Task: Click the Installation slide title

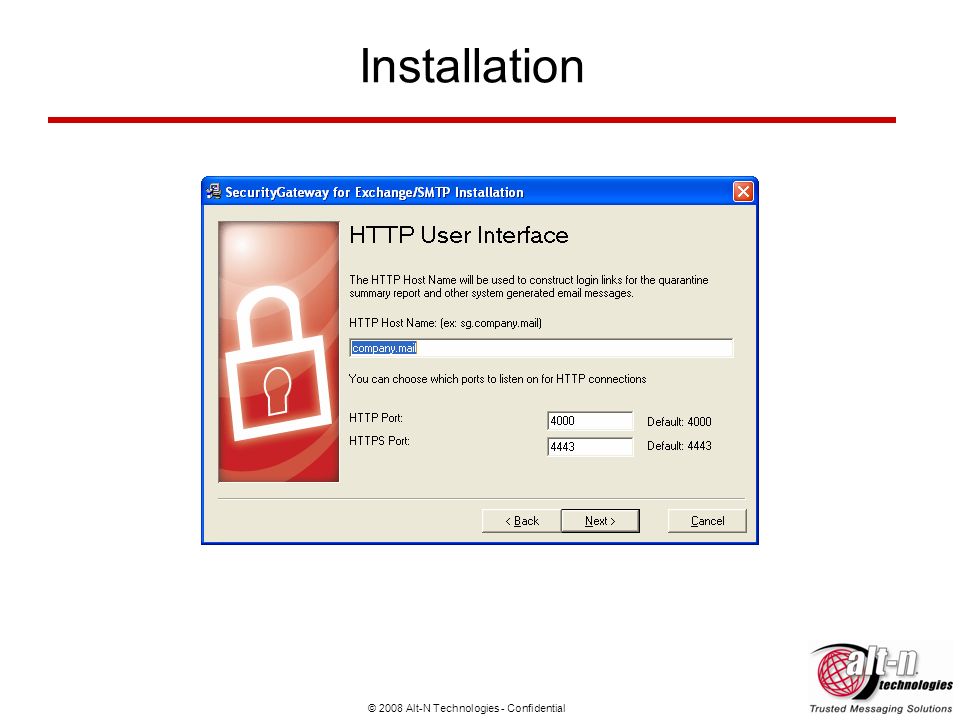Action: coord(471,66)
